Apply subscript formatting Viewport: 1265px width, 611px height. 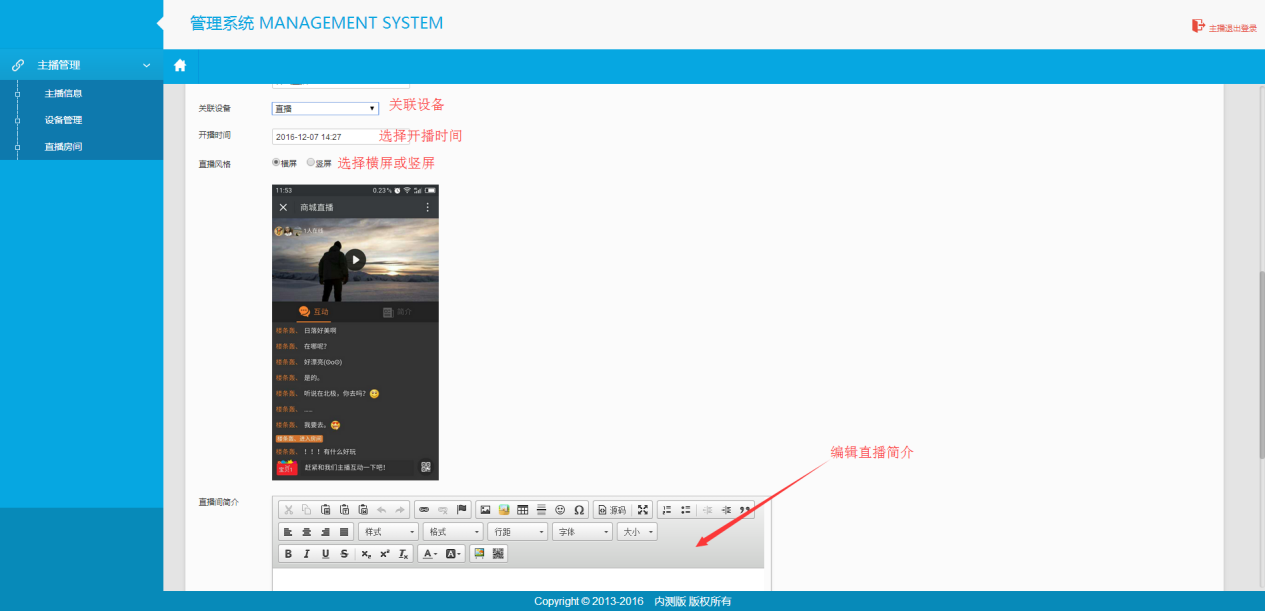point(367,554)
